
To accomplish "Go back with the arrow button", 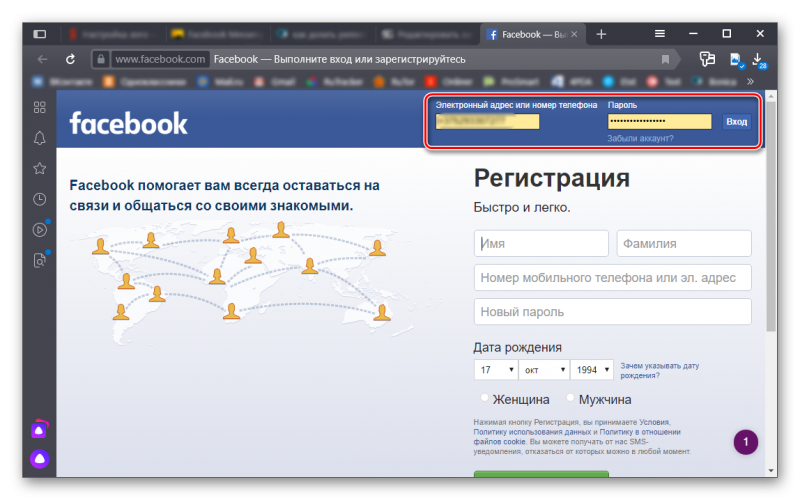I will (42, 59).
